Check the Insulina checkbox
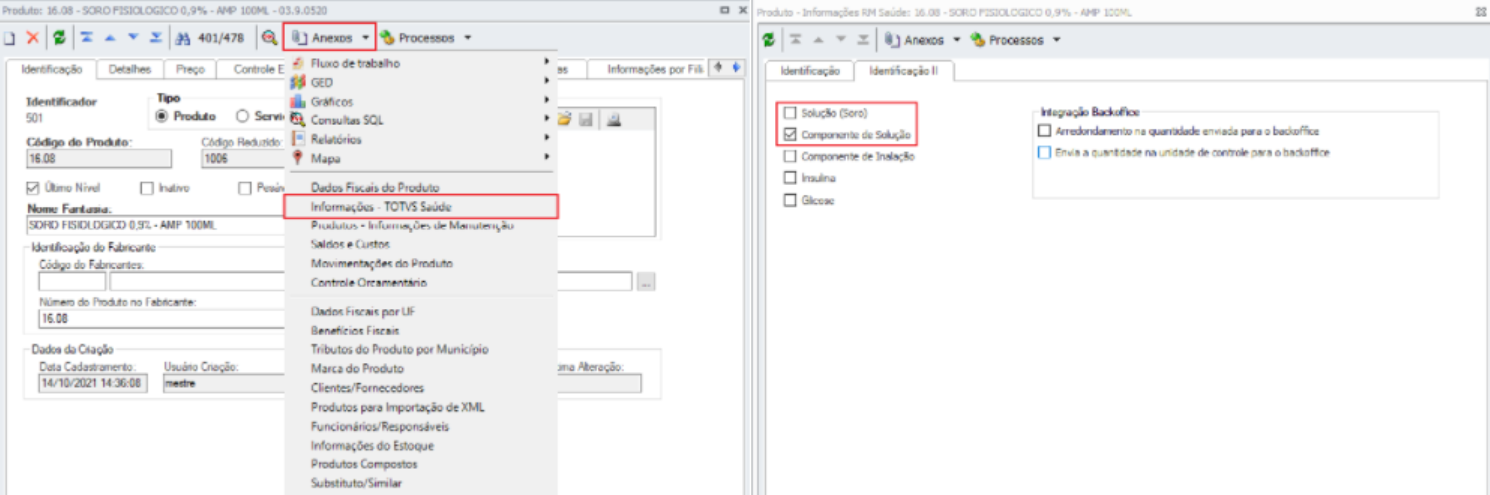This screenshot has width=1490, height=495. pos(792,178)
